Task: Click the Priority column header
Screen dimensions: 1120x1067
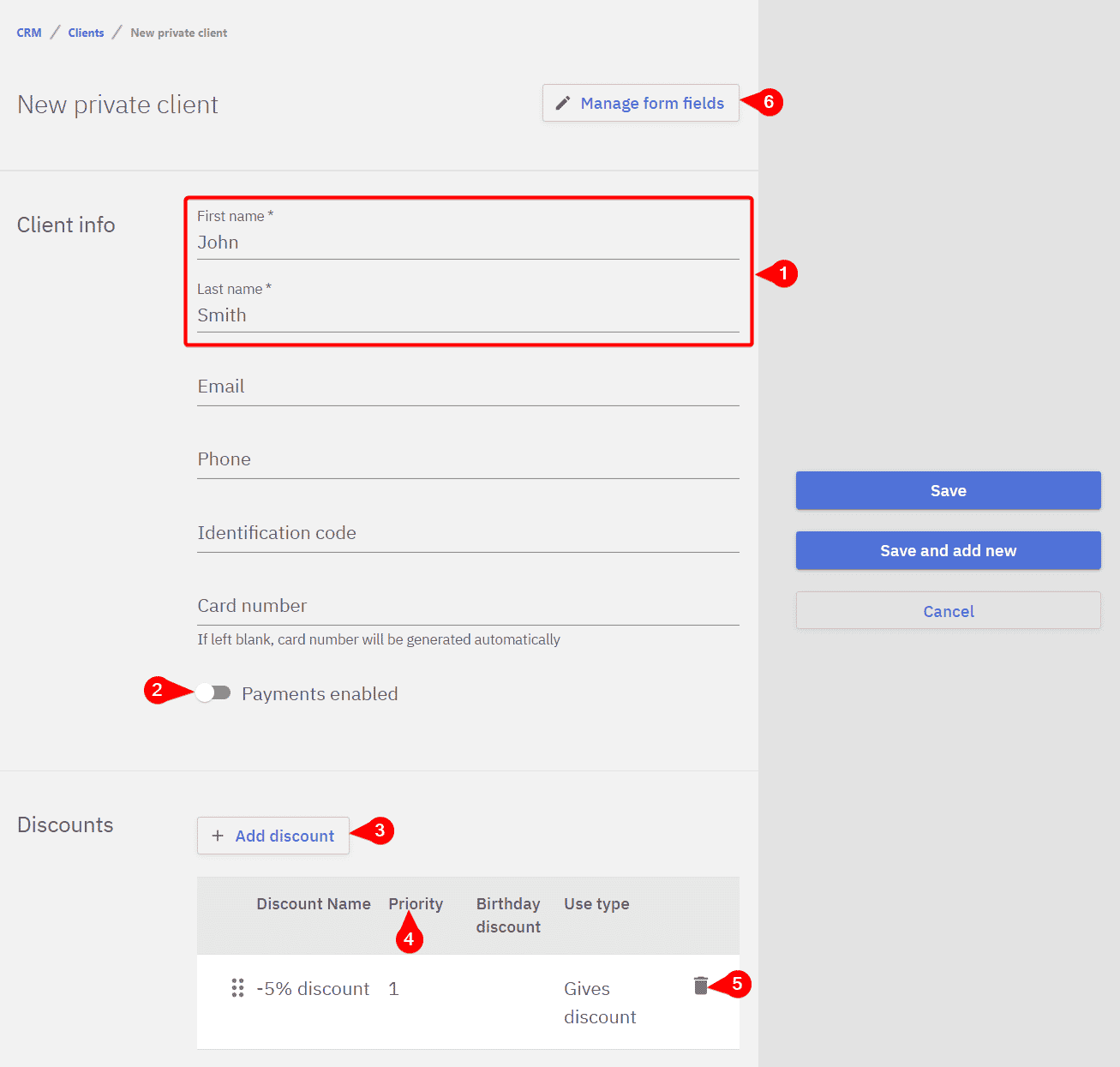Action: pos(416,904)
